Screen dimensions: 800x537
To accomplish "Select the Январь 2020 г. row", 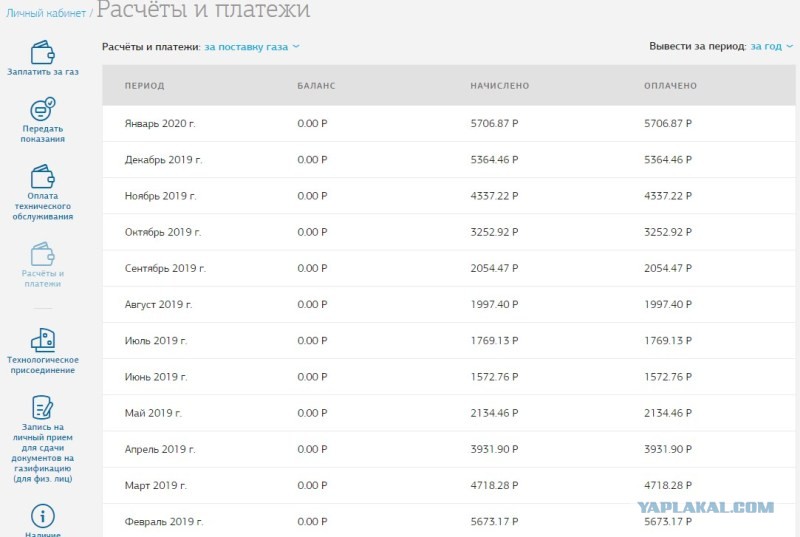I will 449,123.
